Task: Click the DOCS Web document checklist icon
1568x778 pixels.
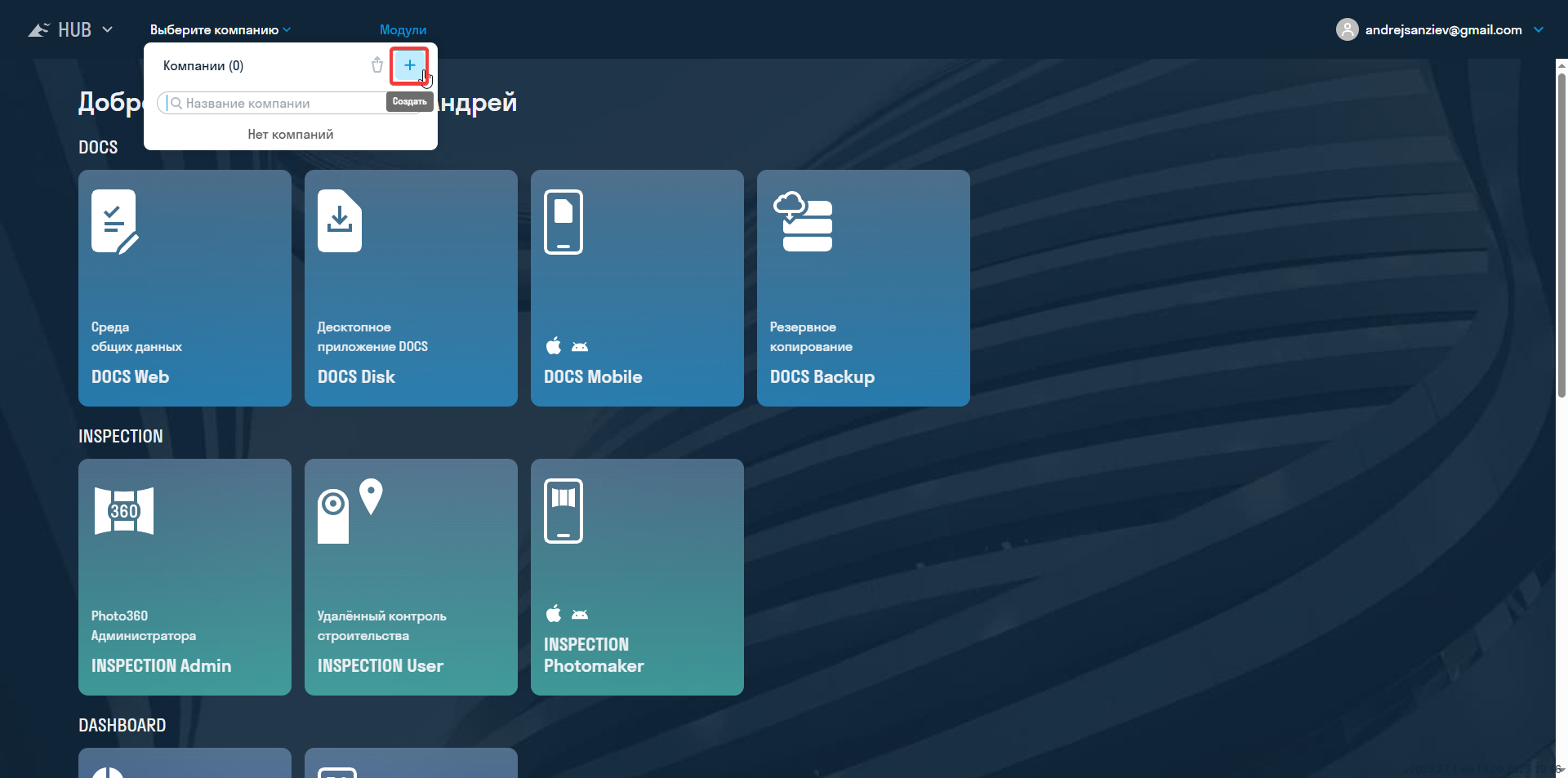Action: pos(114,222)
